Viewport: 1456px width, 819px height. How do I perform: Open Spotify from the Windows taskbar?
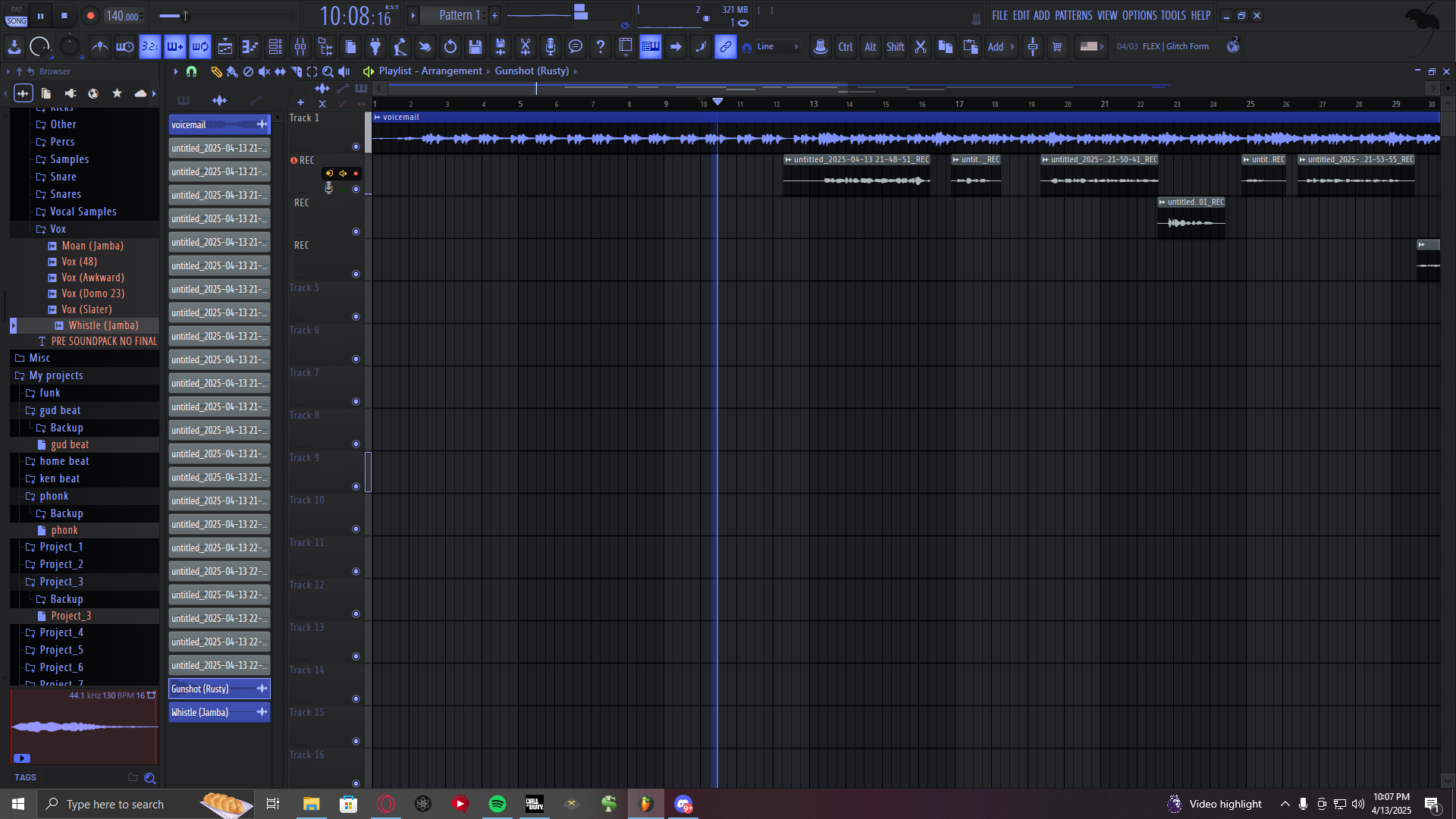tap(497, 804)
